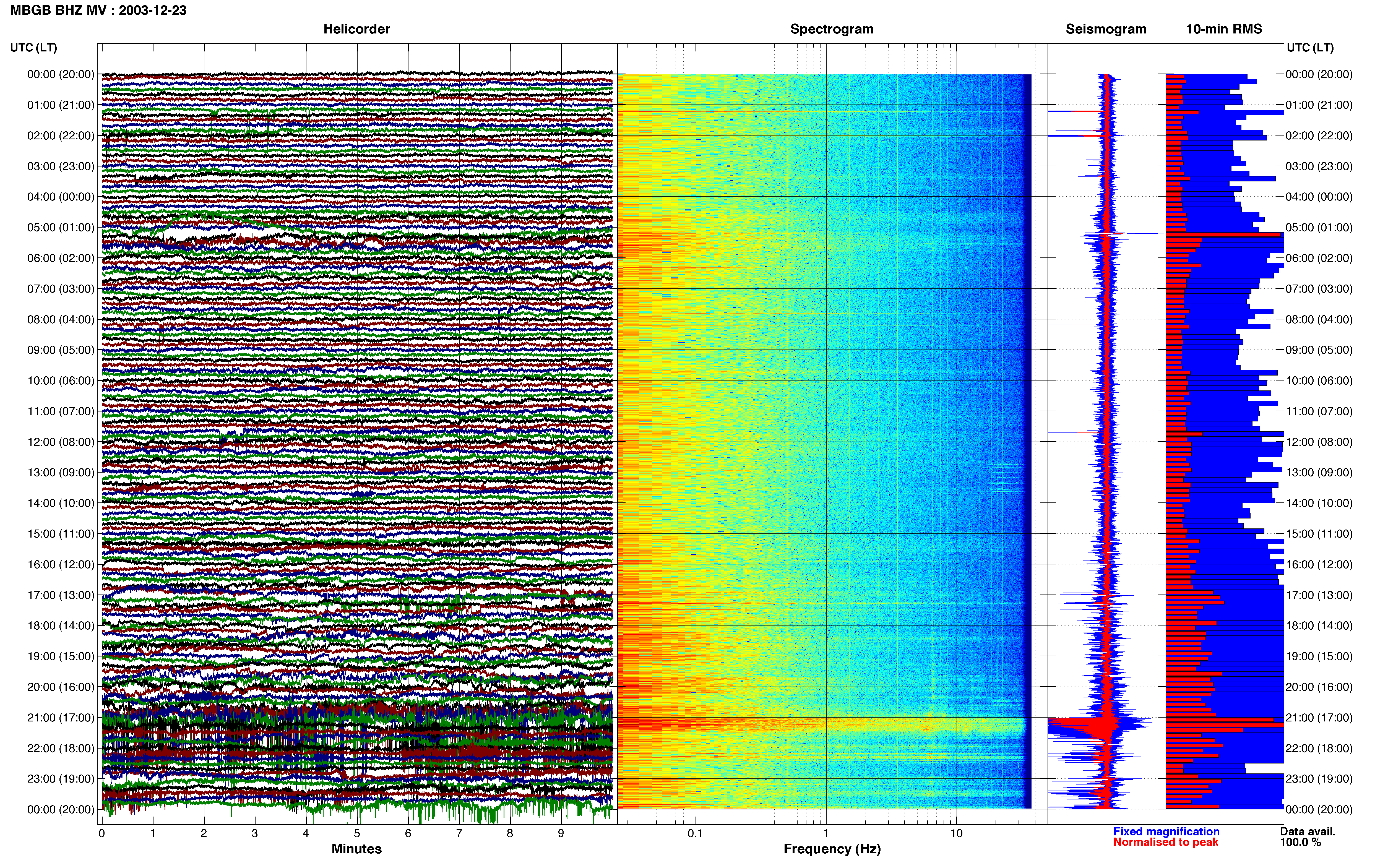Click the left '05:00 (01:00)' time label
This screenshot has height=868, width=1388.
61,227
